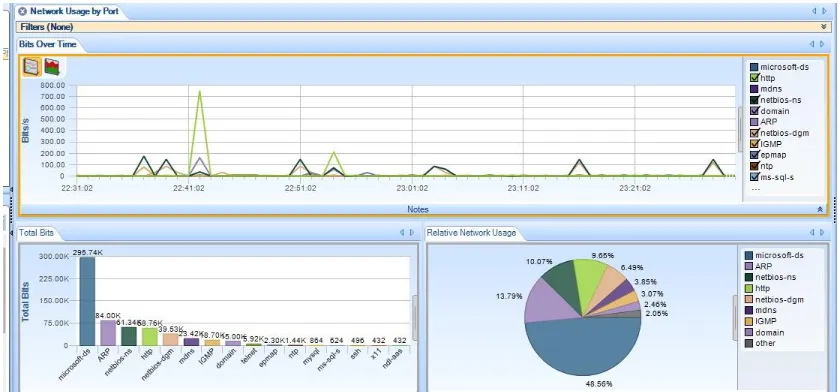Click the 295.74K value above first bar
The image size is (838, 392).
click(88, 252)
